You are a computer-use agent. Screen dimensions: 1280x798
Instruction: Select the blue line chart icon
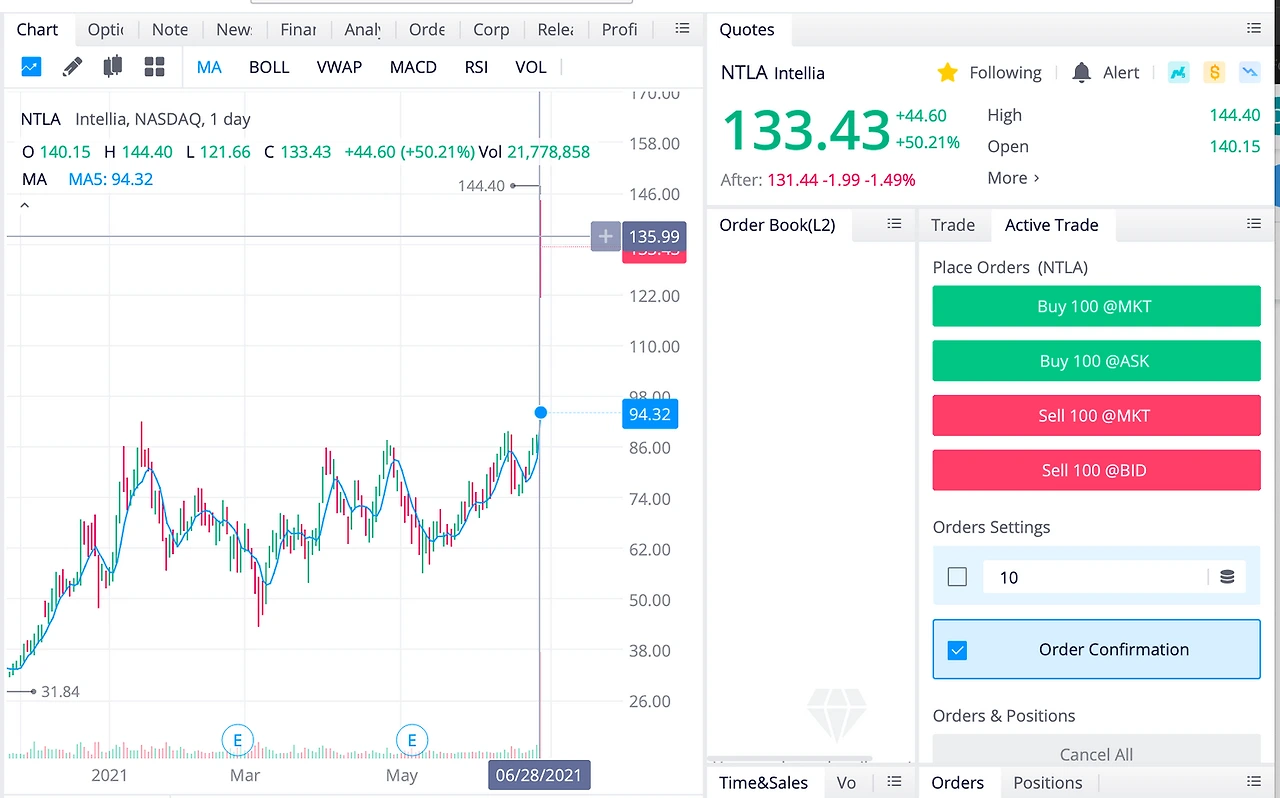pyautogui.click(x=31, y=67)
